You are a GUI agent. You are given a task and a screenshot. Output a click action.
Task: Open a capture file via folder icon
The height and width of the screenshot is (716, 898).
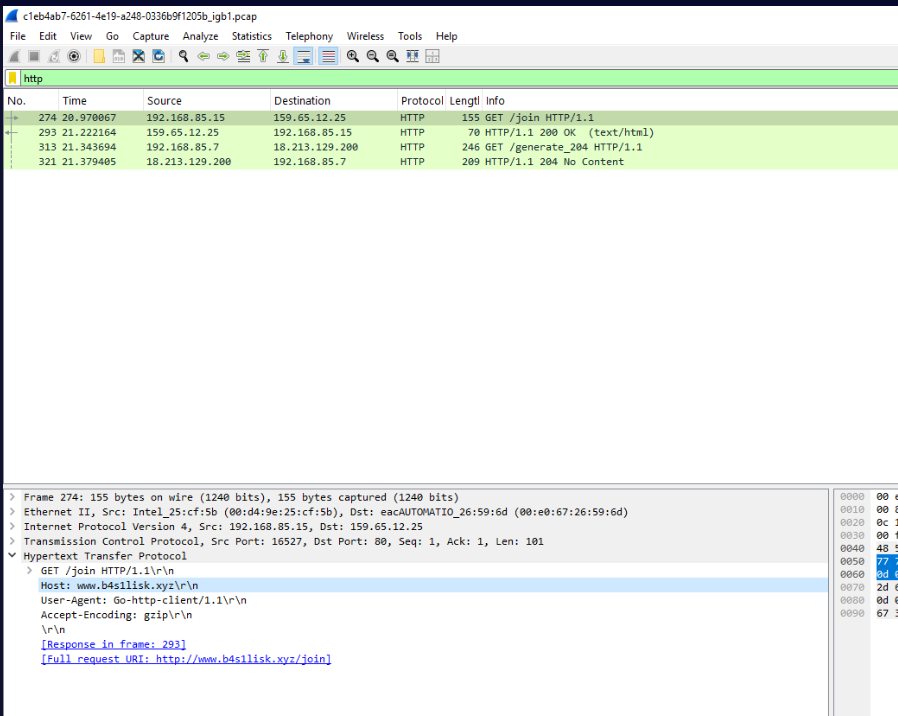click(x=99, y=56)
